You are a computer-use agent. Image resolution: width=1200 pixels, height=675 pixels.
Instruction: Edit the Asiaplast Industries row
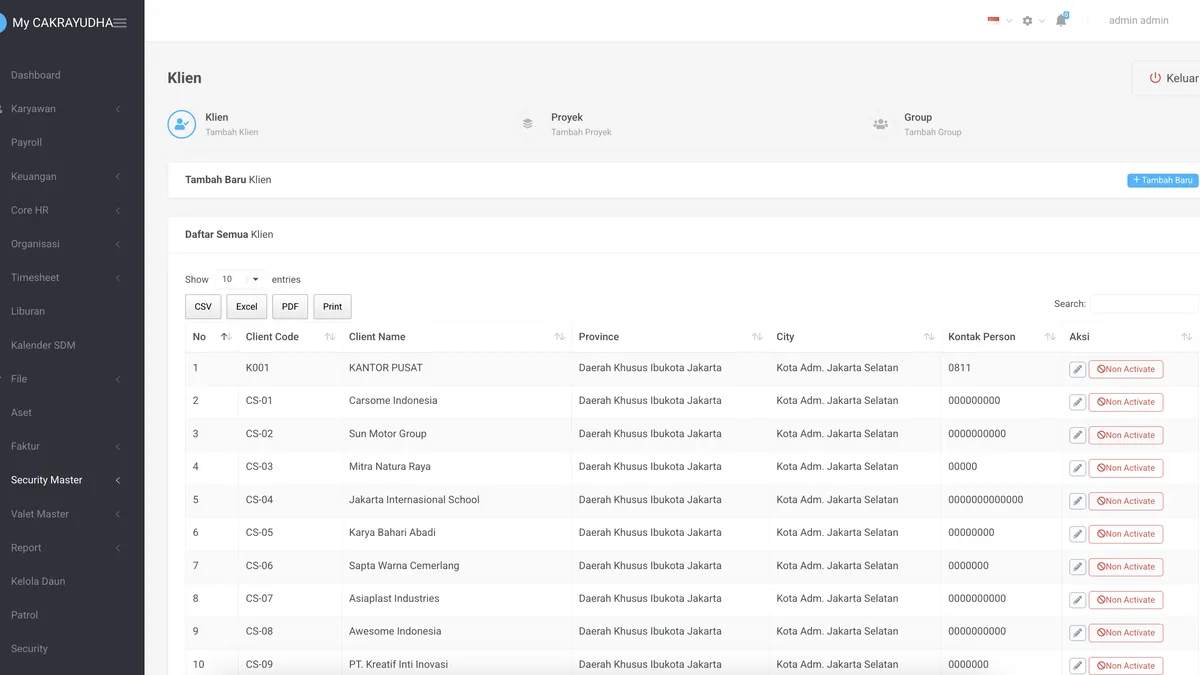pos(1077,600)
